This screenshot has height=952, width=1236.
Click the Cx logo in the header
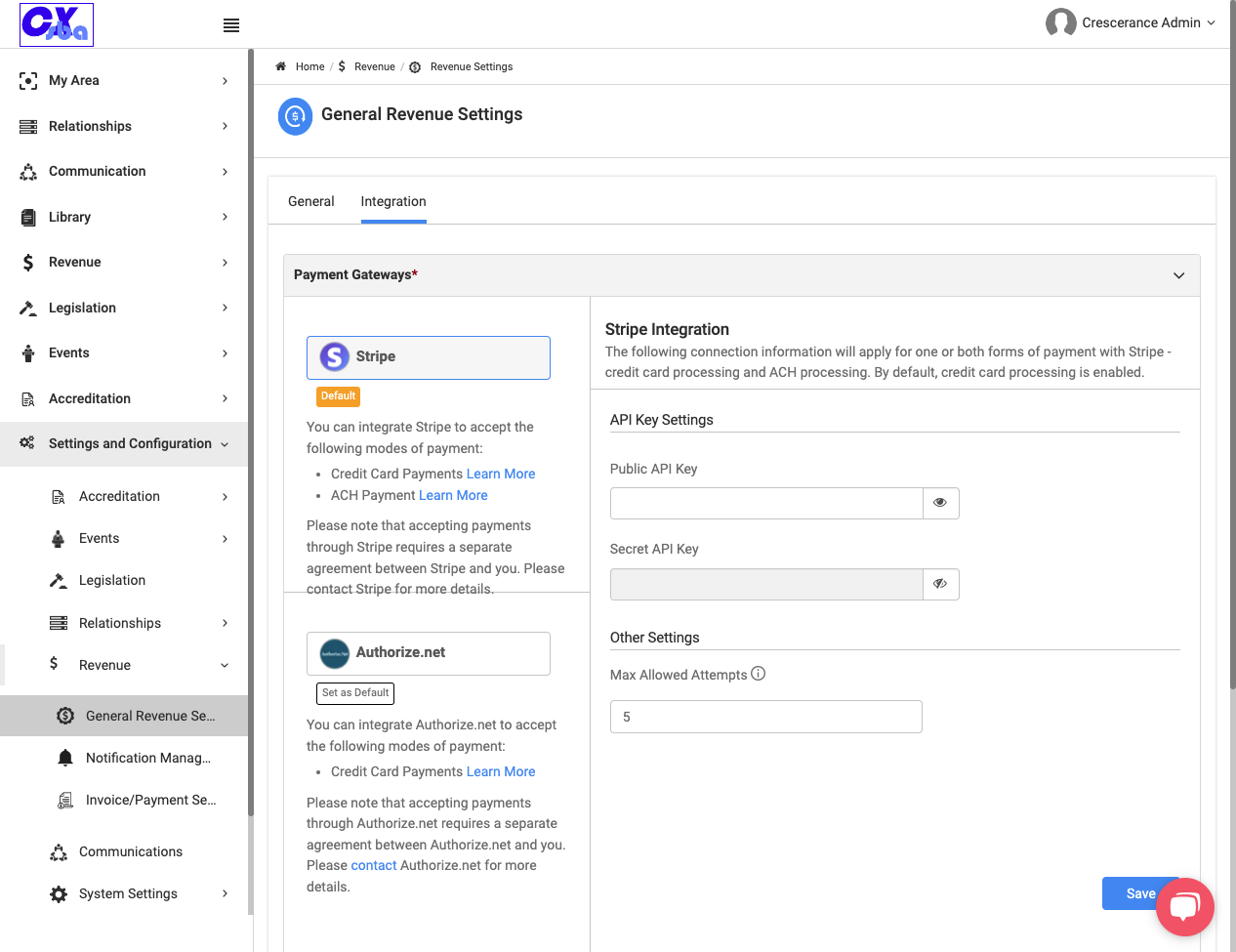pos(57,24)
